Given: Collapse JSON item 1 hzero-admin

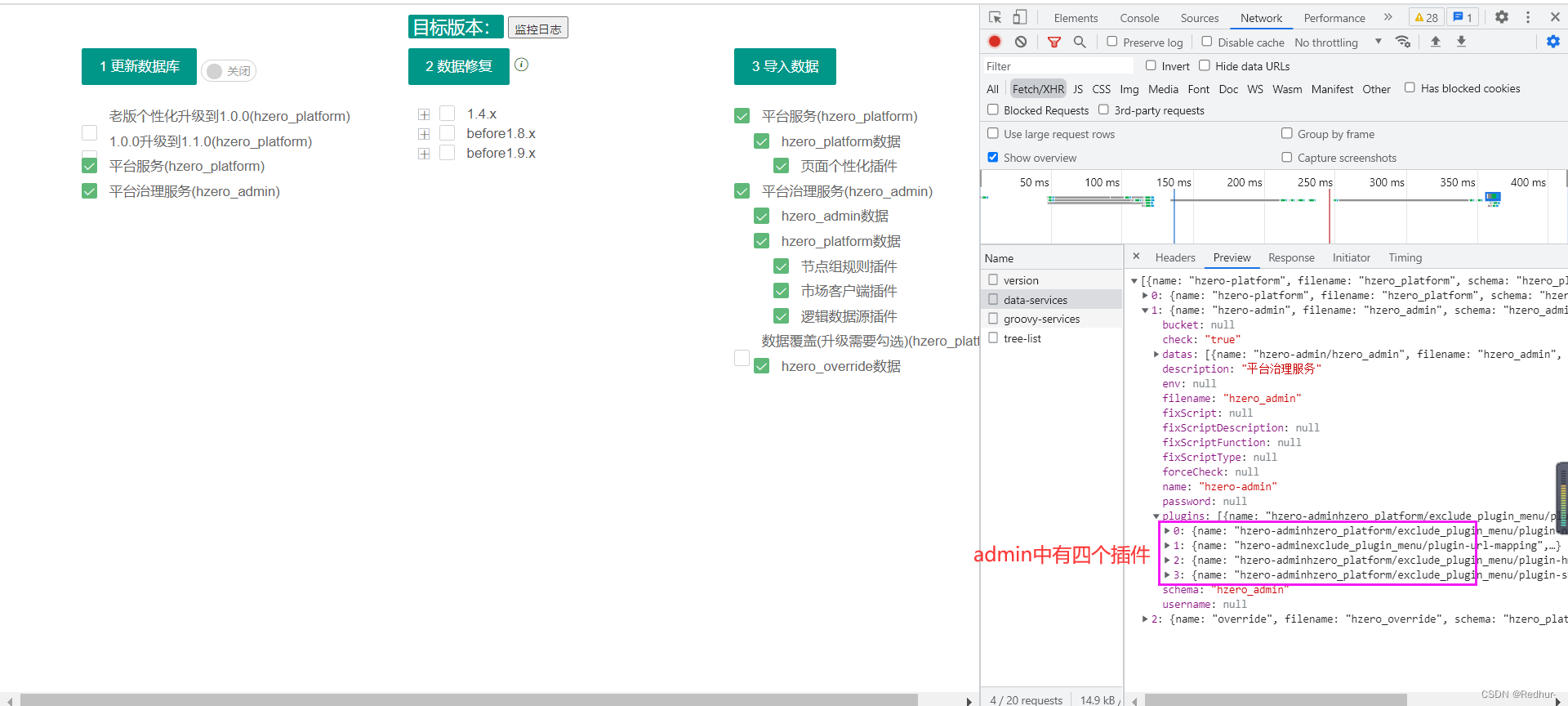Looking at the screenshot, I should [x=1145, y=311].
